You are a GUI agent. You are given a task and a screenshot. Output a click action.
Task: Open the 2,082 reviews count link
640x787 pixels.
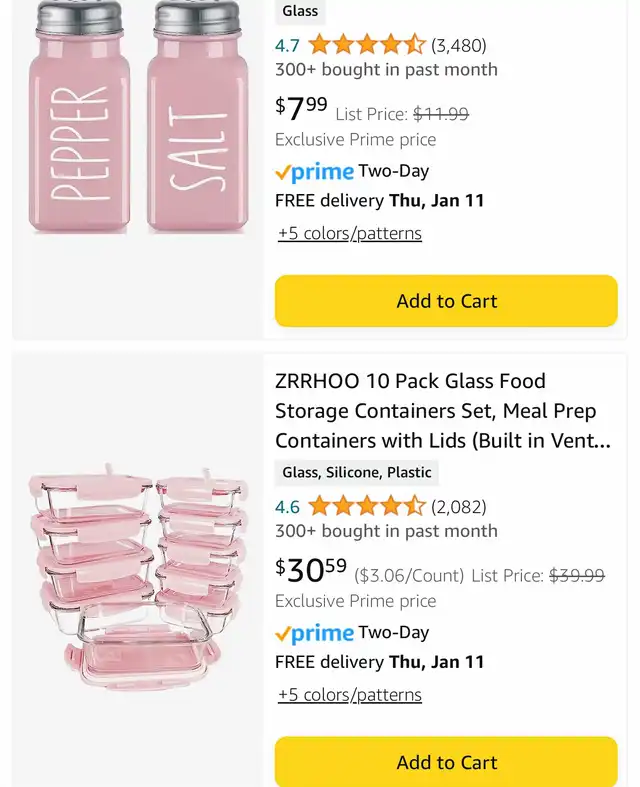[459, 506]
